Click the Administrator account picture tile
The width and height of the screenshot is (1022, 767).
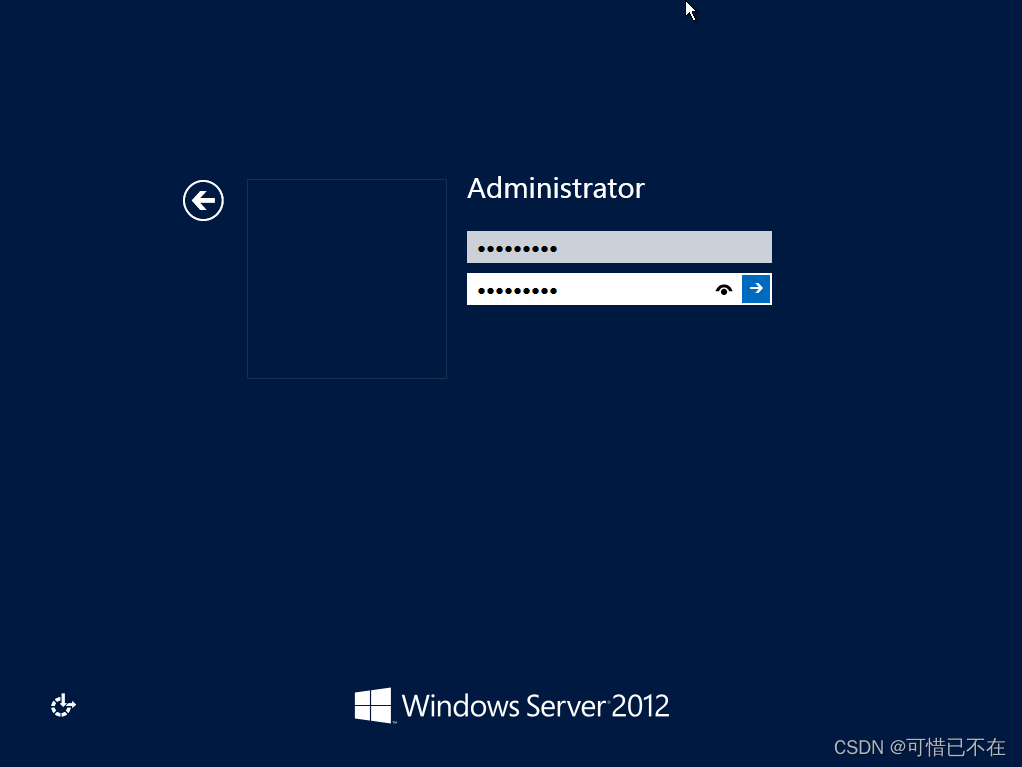(x=347, y=279)
